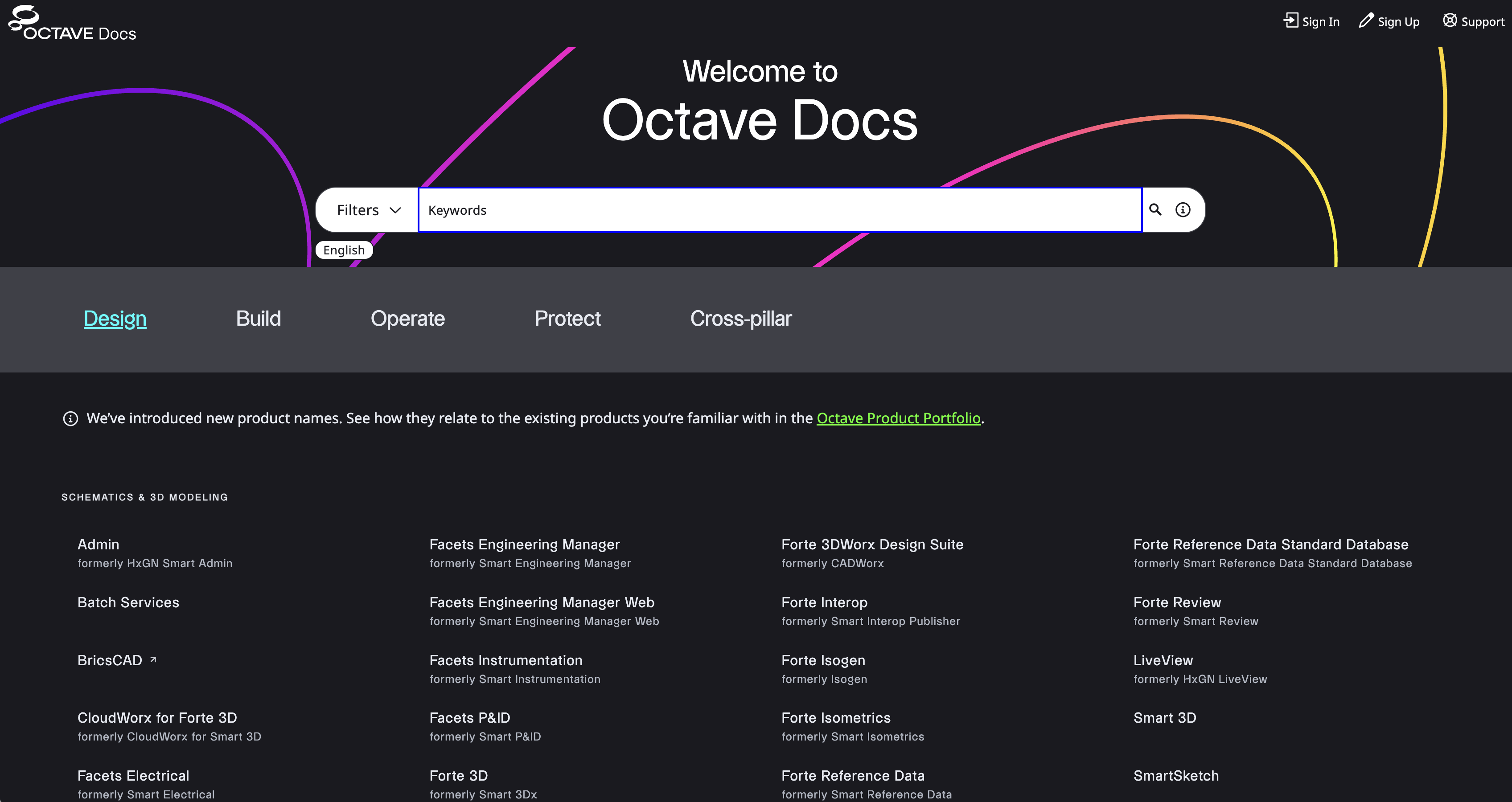Open Forte Reference Data docs
The height and width of the screenshot is (802, 1512).
coord(853,776)
